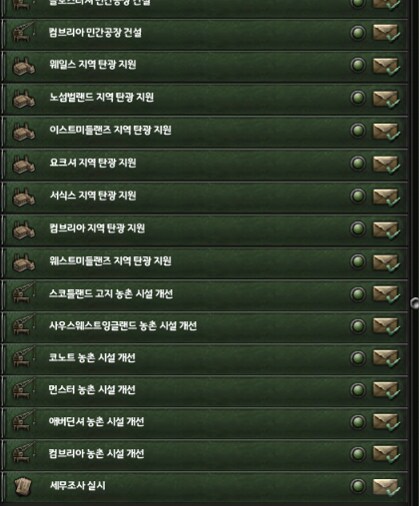The height and width of the screenshot is (506, 419).
Task: Toggle the green indicator for 노섬벌랜드 지역 탄광 지원
Action: click(x=358, y=98)
